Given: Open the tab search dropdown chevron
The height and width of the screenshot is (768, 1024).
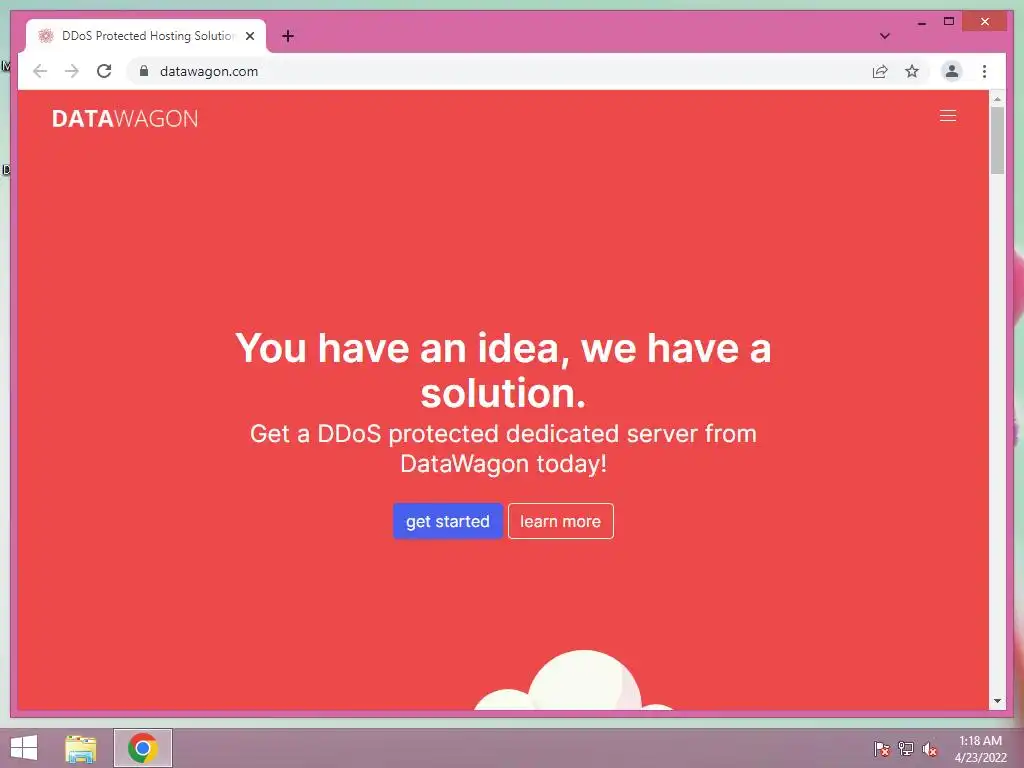Looking at the screenshot, I should point(884,36).
